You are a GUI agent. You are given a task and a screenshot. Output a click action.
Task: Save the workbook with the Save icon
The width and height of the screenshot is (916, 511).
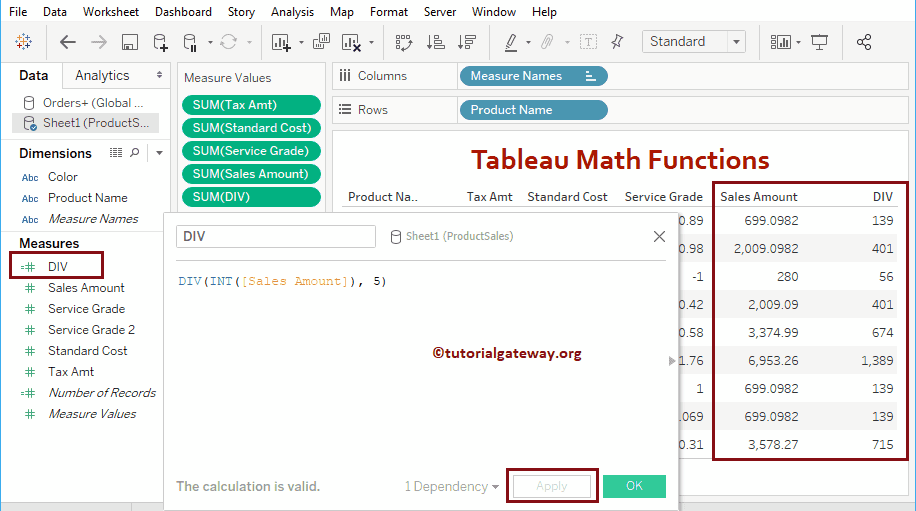tap(130, 42)
